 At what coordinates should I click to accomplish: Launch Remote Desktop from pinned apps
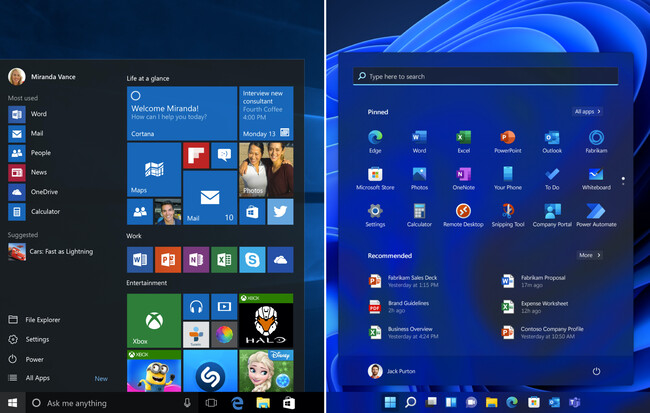[x=463, y=212]
